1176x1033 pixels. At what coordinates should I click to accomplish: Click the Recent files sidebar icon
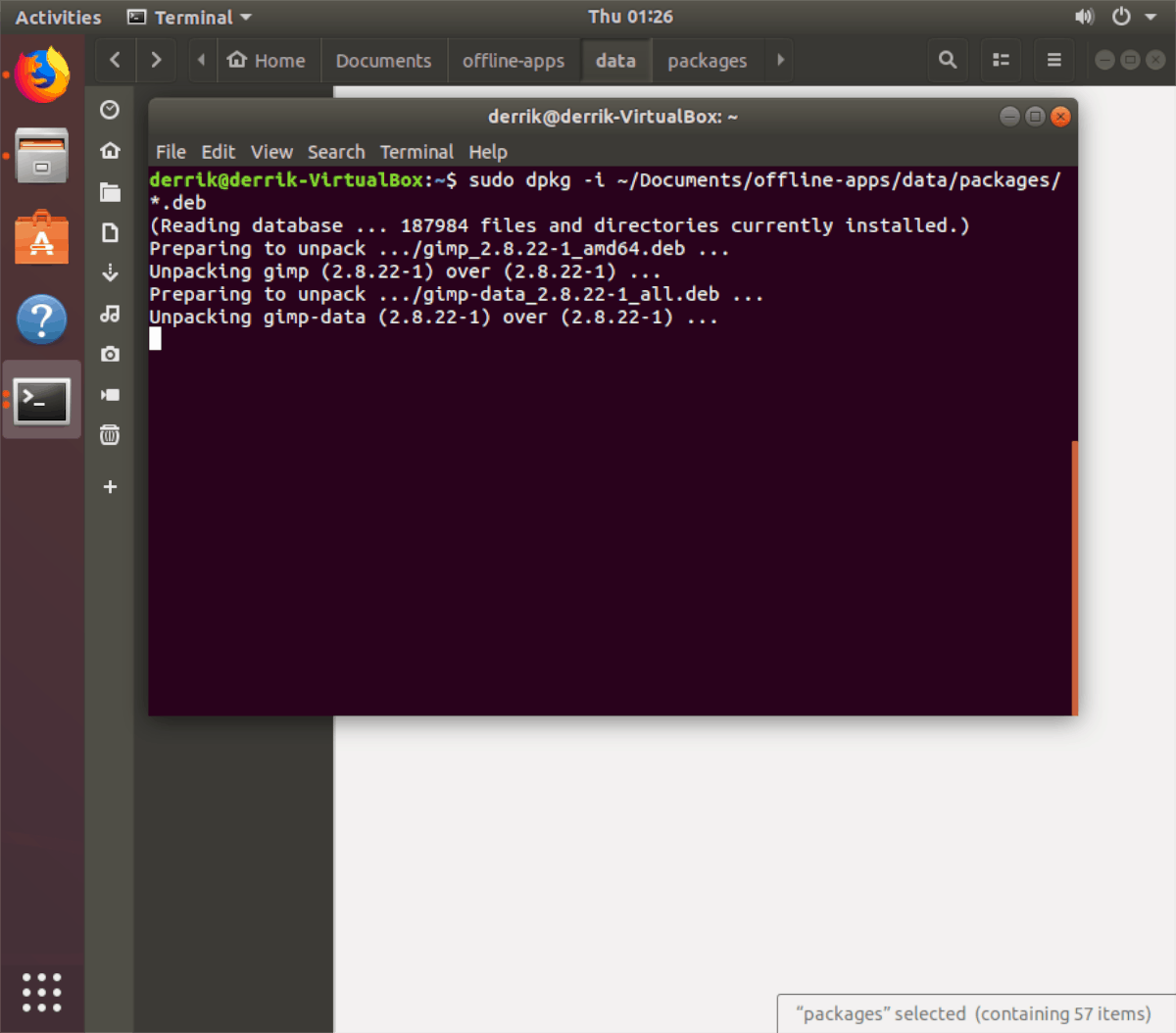coord(110,110)
